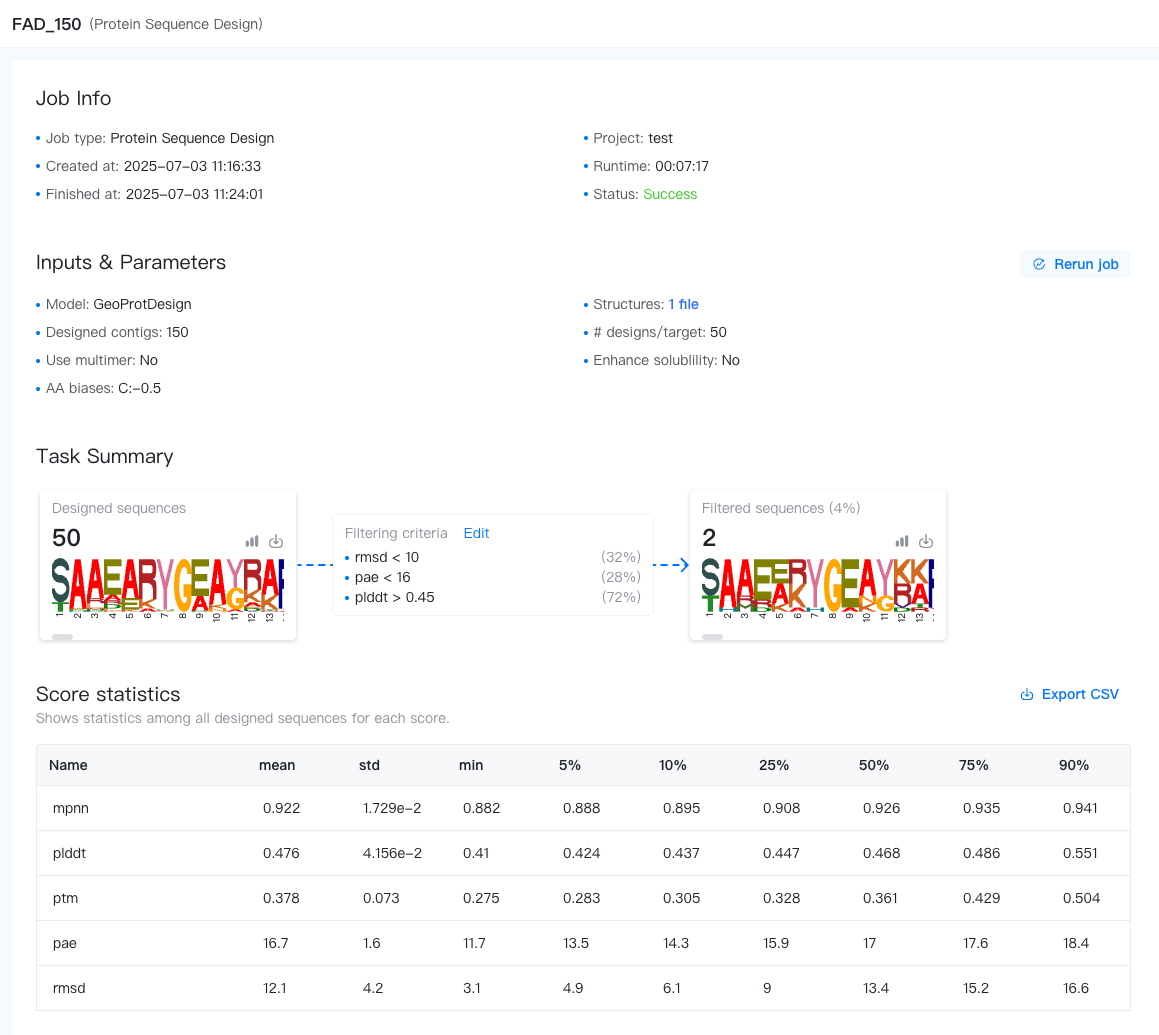Select the Filtered sequences logo image
The height and width of the screenshot is (1035, 1159).
coord(818,589)
